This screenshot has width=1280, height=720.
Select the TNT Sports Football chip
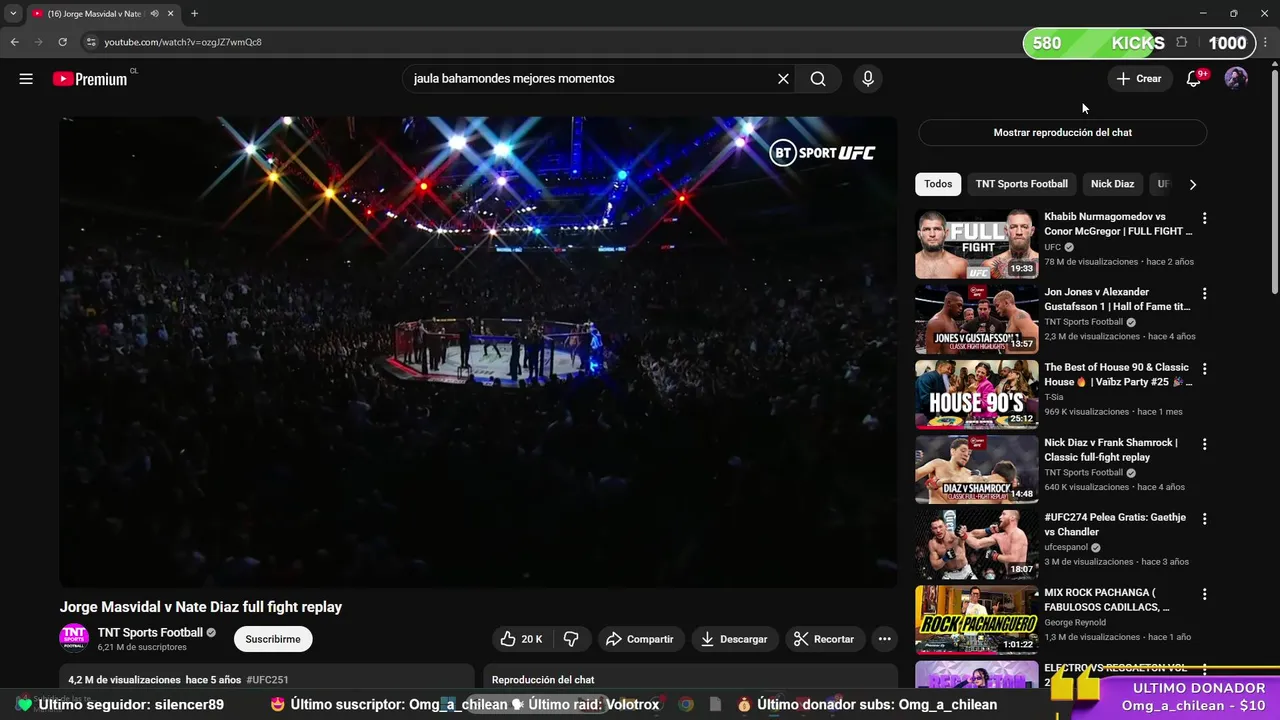1021,184
